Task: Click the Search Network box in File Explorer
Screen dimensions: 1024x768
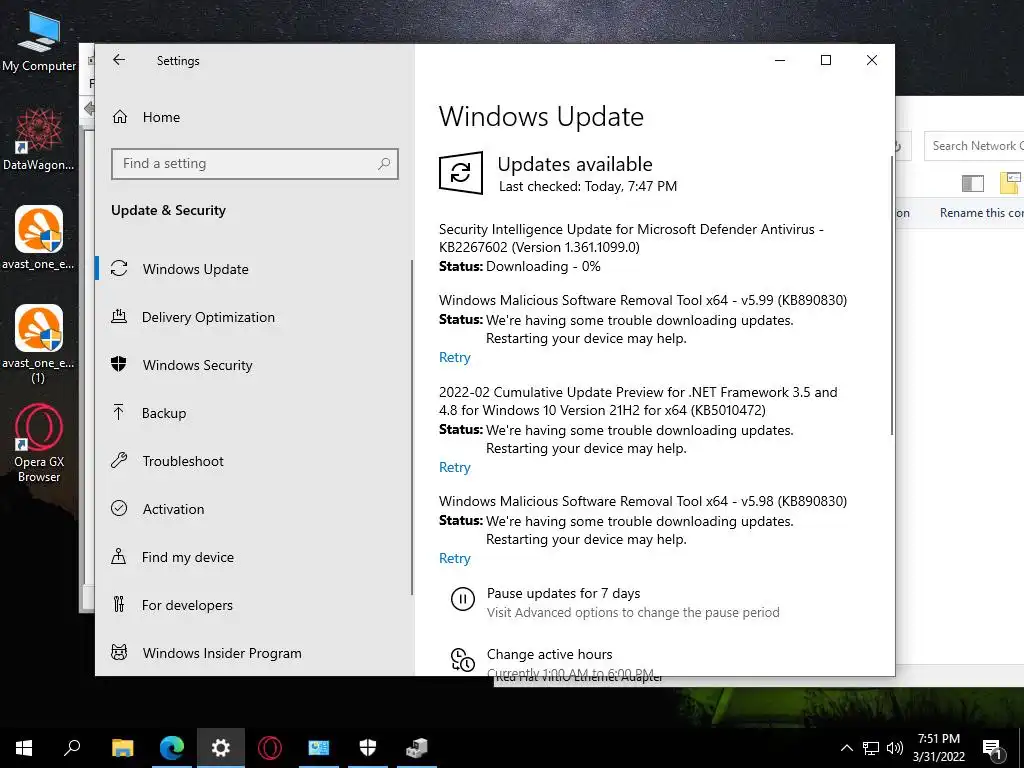Action: 974,146
